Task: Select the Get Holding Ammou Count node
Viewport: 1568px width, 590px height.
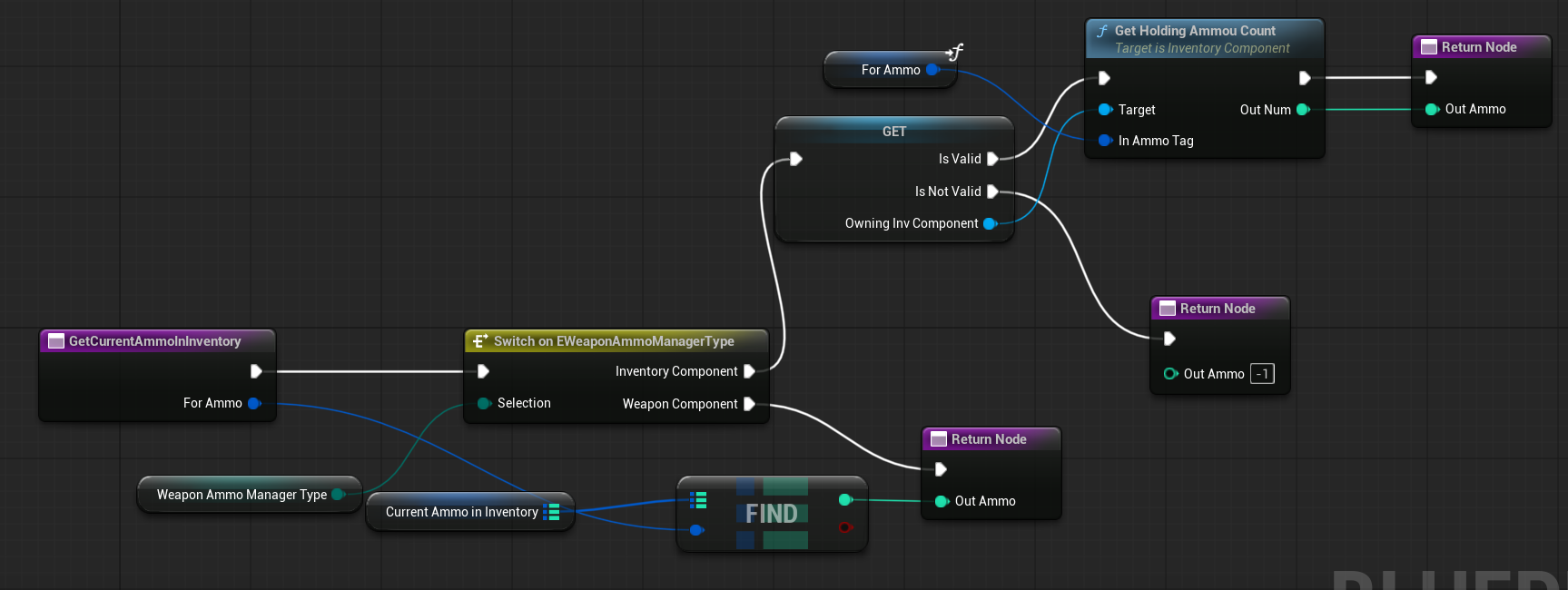Action: (x=1195, y=31)
